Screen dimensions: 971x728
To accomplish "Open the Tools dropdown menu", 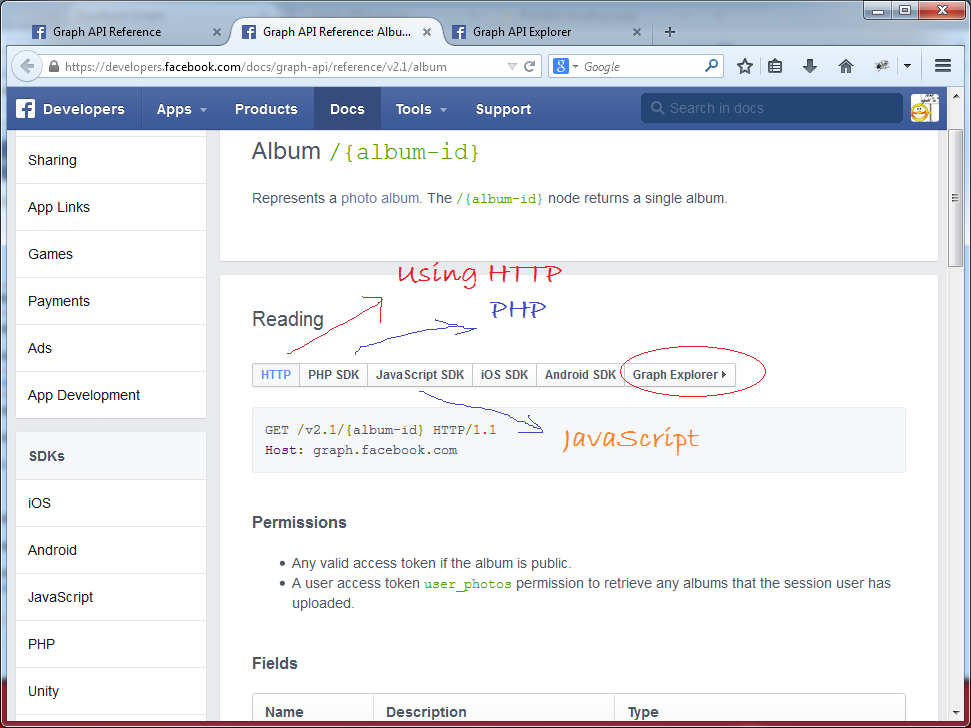I will pyautogui.click(x=420, y=109).
